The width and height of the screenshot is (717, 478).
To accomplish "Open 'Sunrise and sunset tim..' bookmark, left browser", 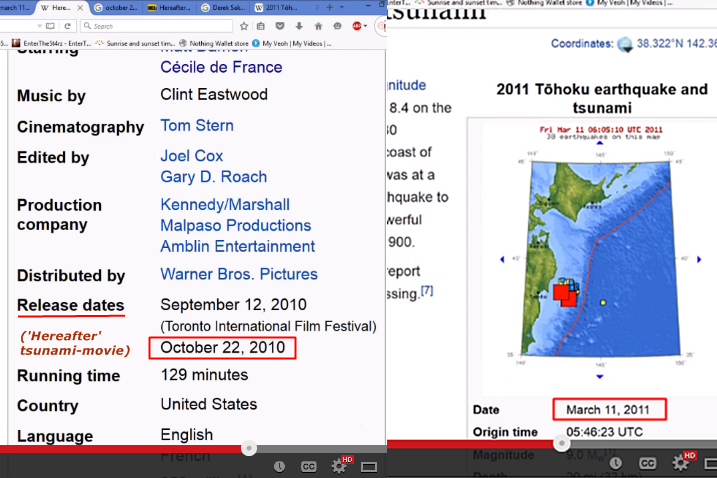I will tap(135, 43).
